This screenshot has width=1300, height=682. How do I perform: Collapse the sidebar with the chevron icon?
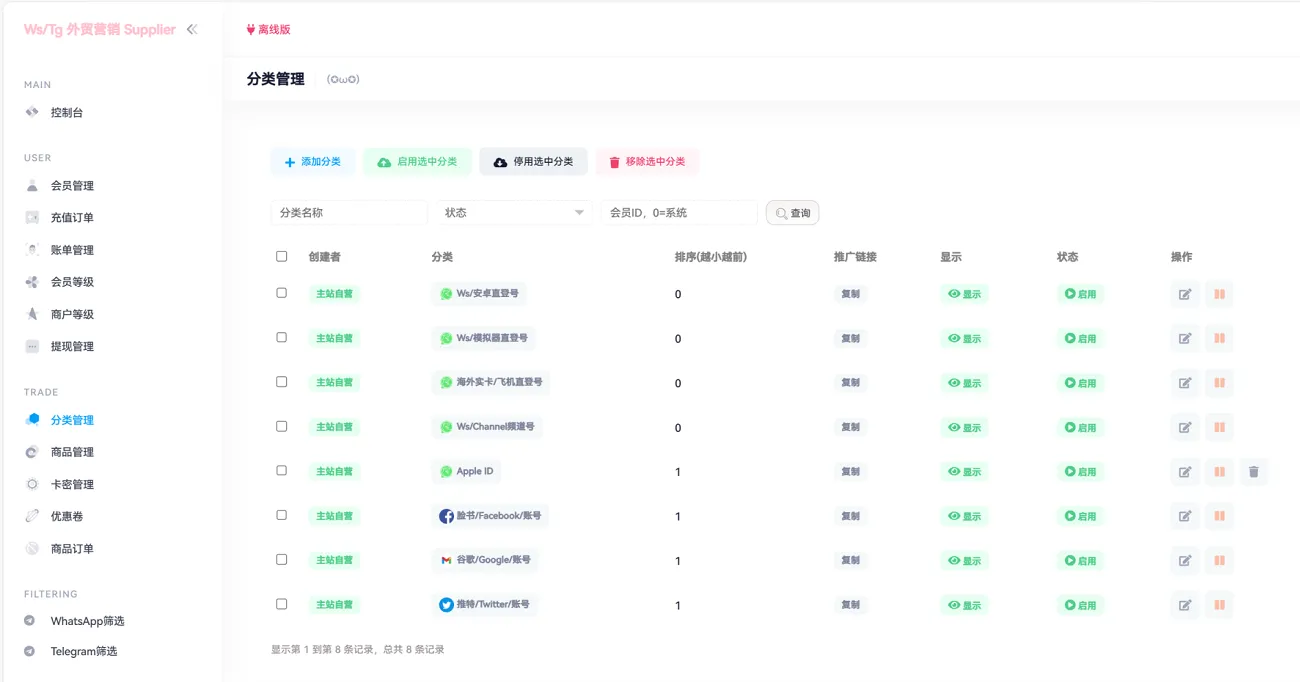(x=190, y=30)
